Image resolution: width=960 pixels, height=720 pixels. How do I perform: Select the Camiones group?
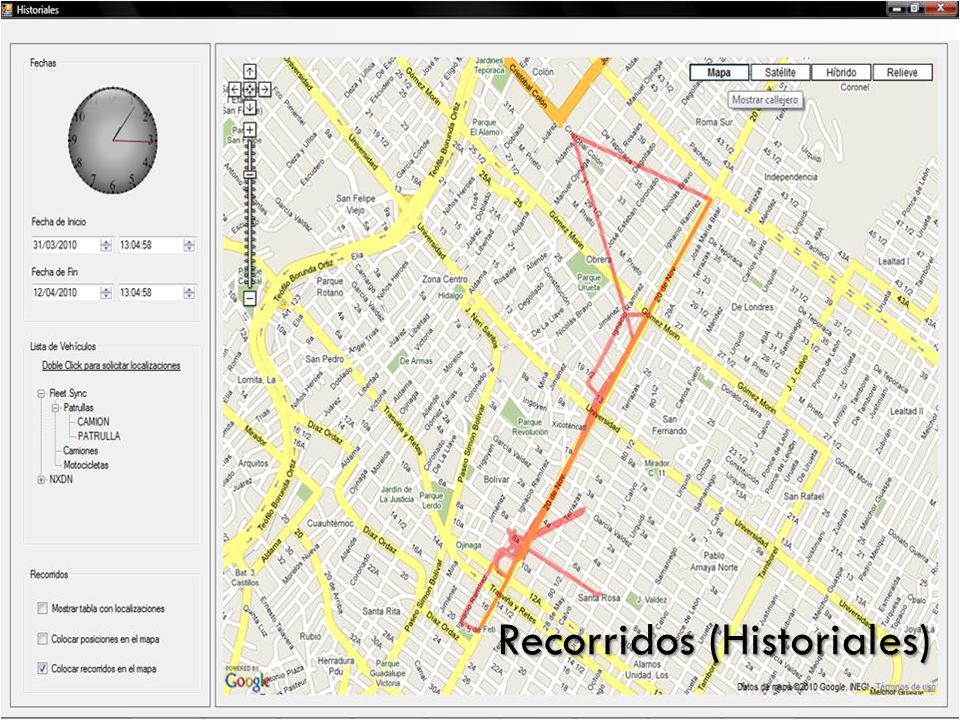80,451
